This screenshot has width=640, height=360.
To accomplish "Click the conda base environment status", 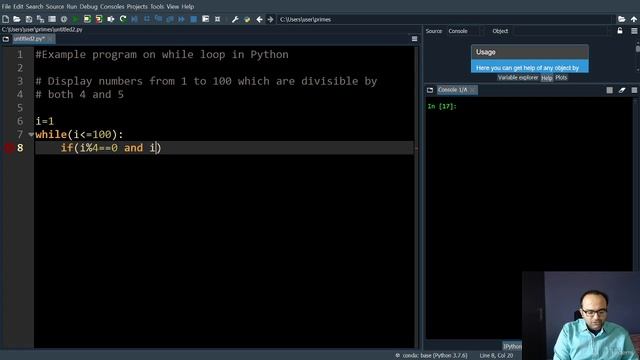I will (431, 356).
